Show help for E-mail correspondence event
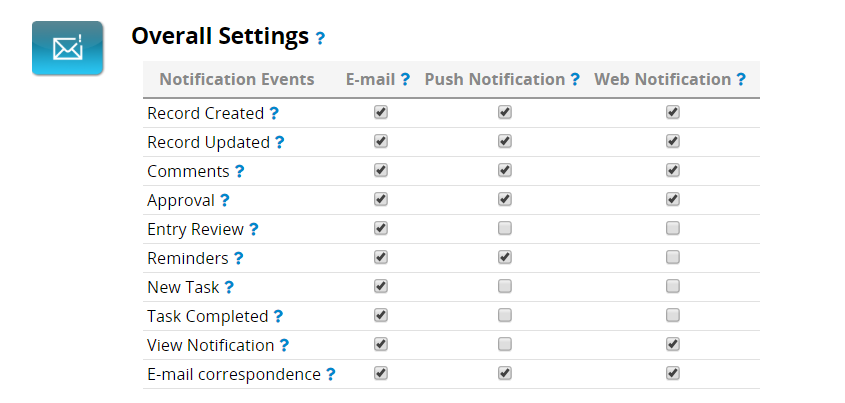Screen dimensions: 845x403 pos(330,374)
